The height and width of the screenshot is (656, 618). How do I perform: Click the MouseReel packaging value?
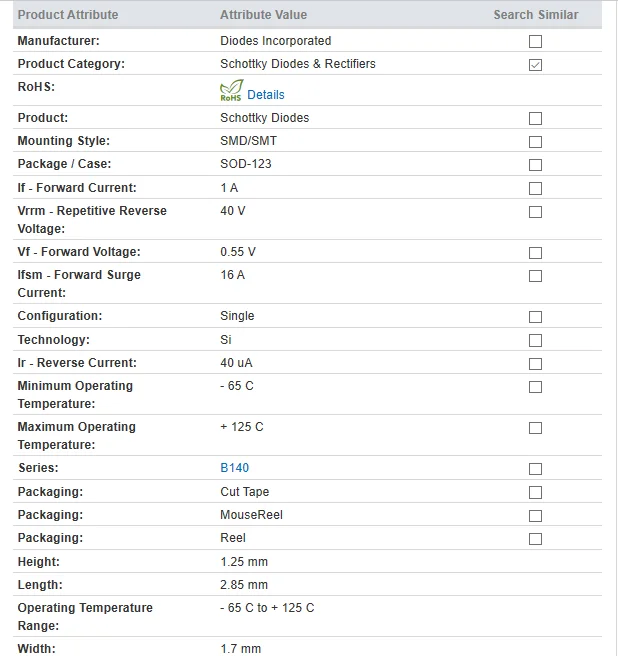[251, 515]
